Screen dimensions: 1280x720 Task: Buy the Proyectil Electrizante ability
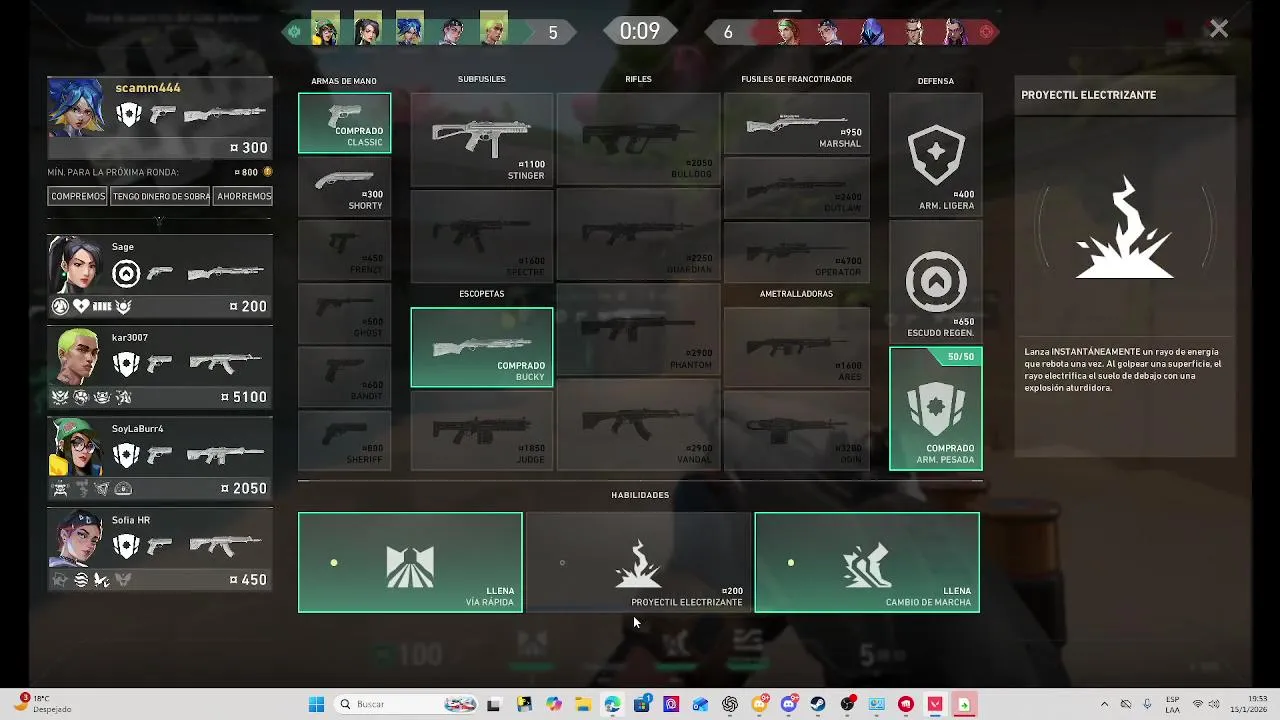(638, 562)
